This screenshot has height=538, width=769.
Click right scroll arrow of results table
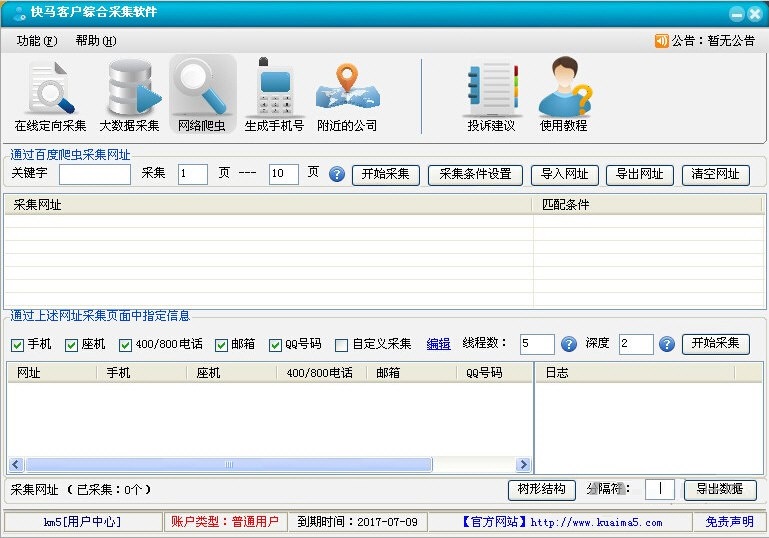(x=524, y=464)
